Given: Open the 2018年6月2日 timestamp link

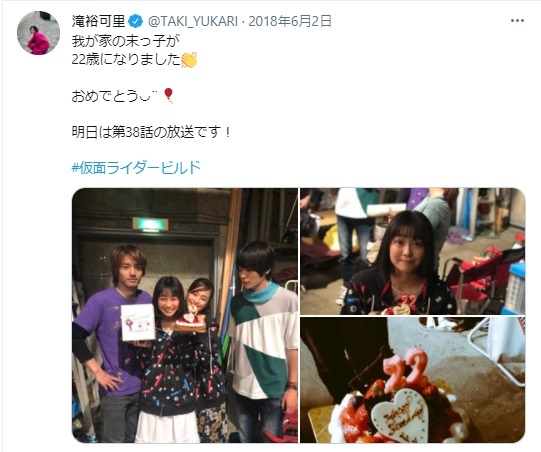Looking at the screenshot, I should 290,21.
